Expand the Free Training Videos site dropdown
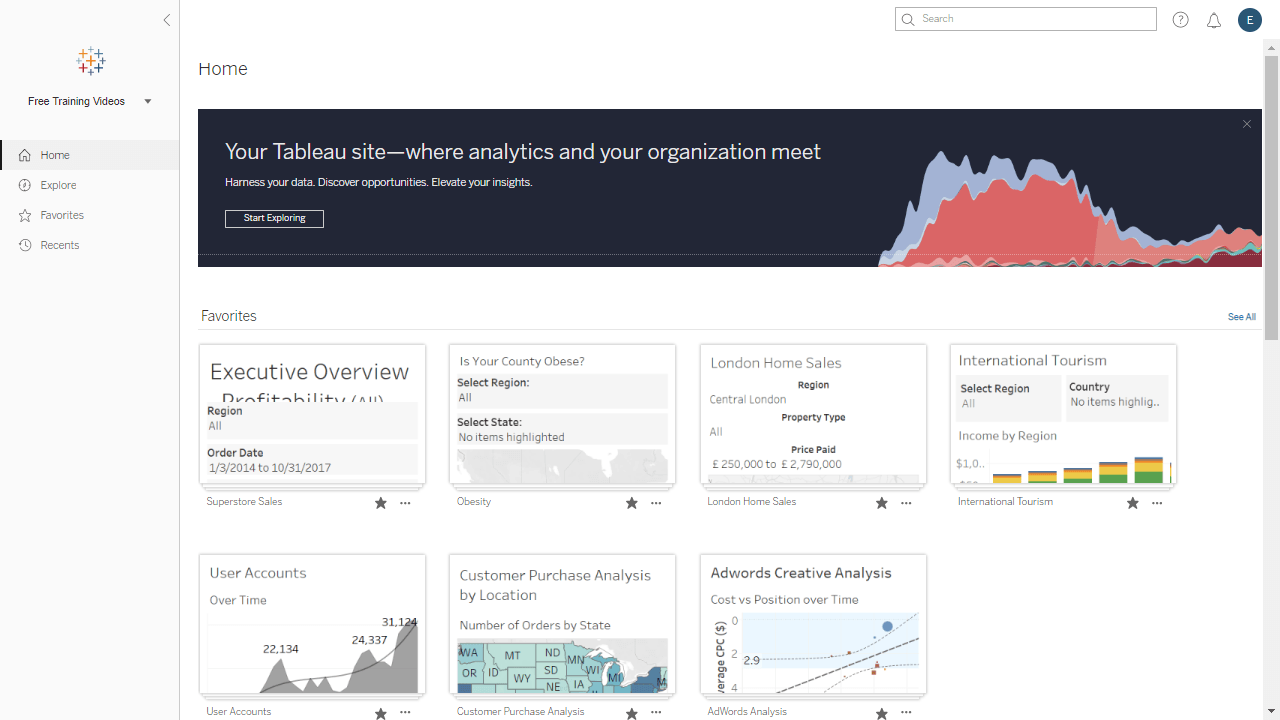Viewport: 1280px width, 720px height. [148, 101]
